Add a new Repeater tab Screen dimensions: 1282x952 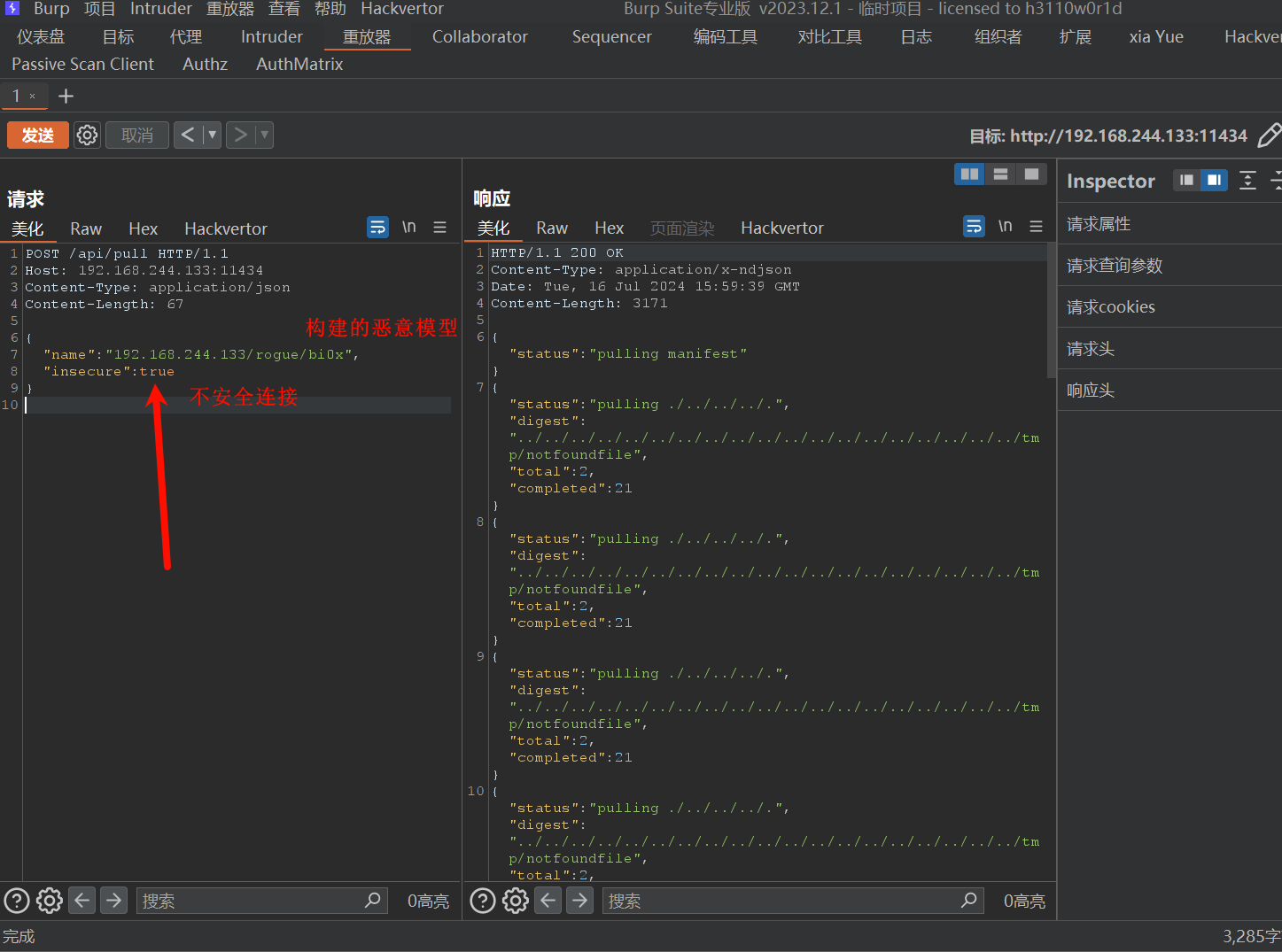66,96
